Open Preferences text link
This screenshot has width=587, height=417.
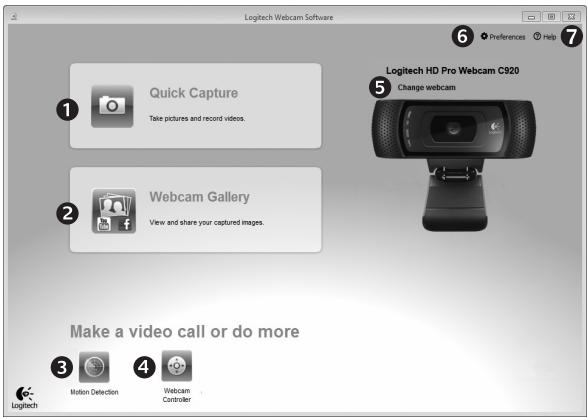coord(507,37)
